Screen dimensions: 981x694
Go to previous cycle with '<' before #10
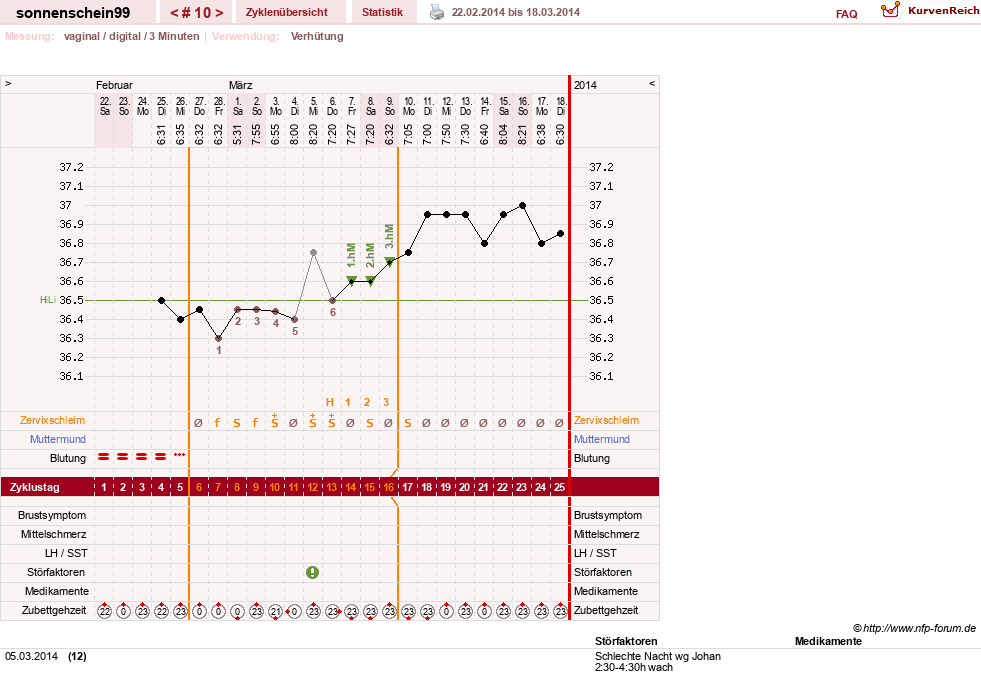(x=175, y=13)
